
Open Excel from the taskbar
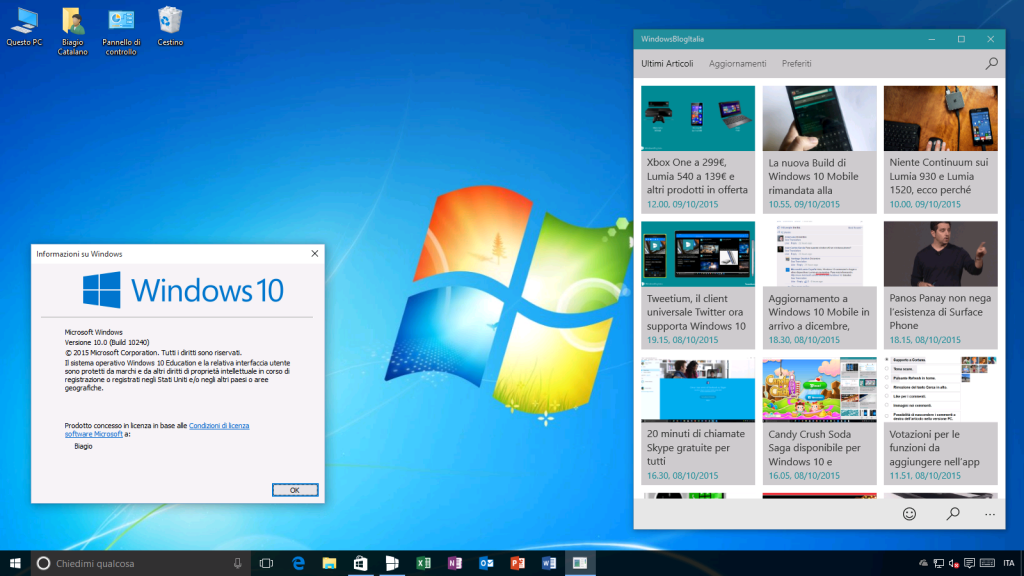click(x=423, y=563)
